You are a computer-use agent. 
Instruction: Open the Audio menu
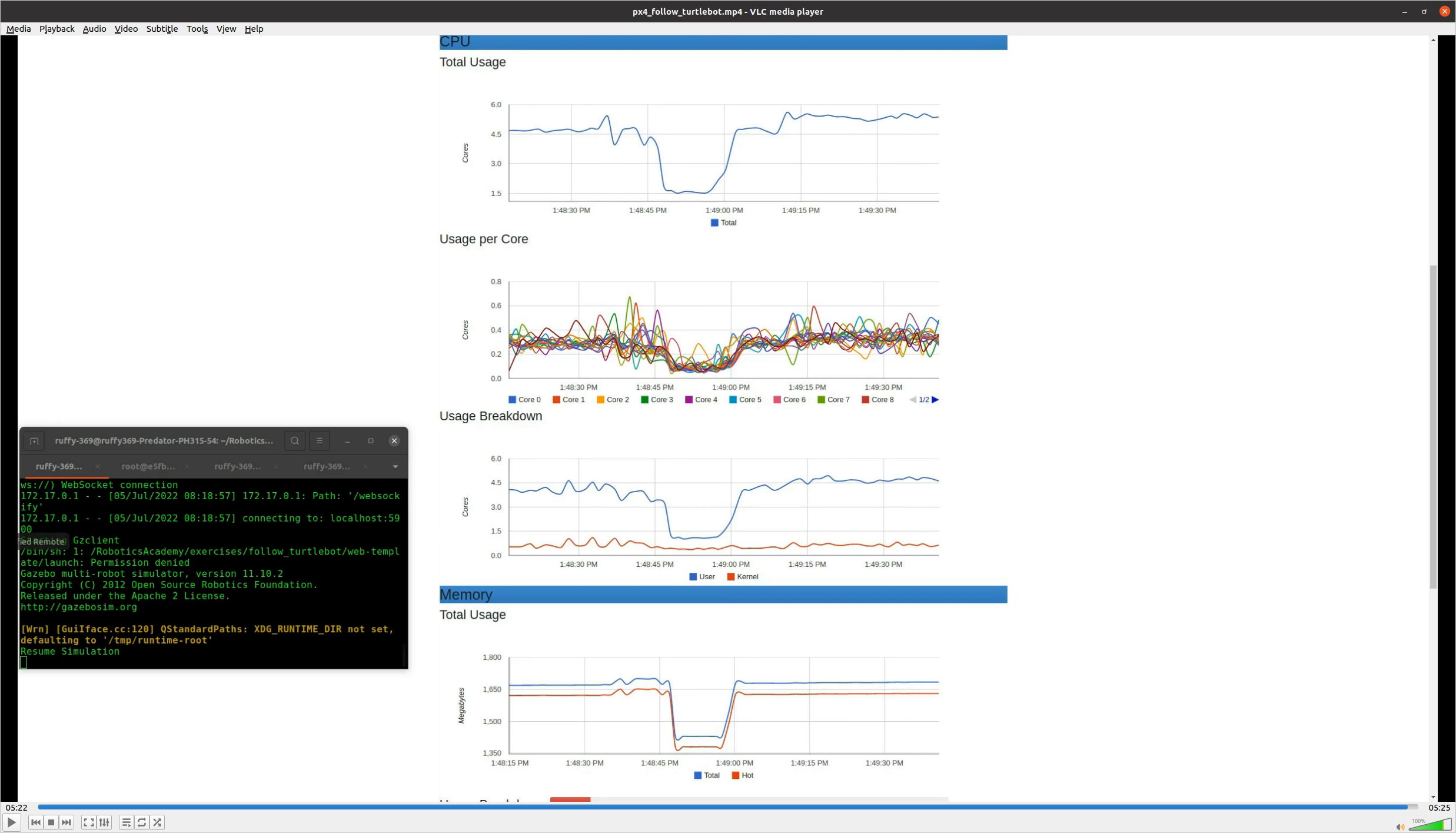94,28
